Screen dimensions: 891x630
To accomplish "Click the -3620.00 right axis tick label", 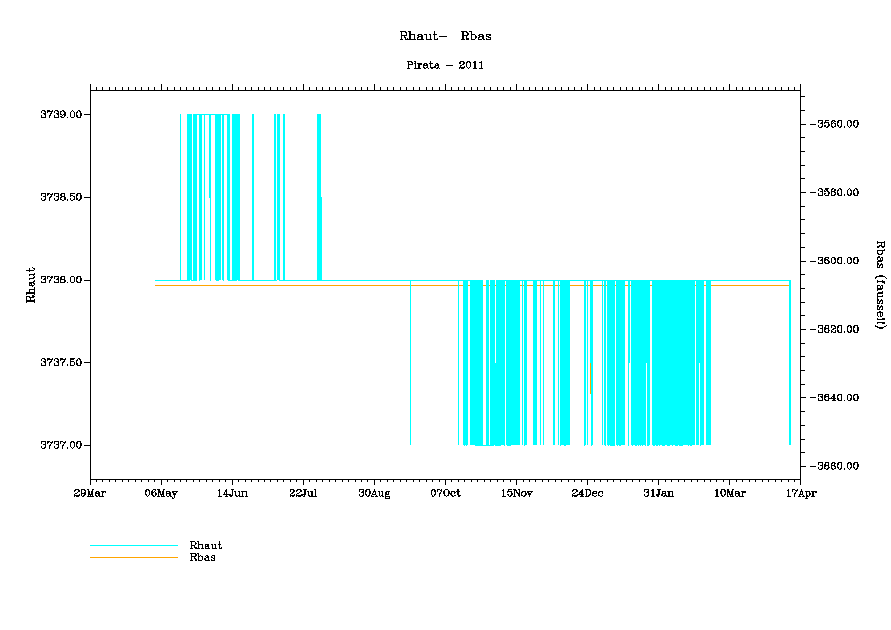I will [836, 329].
